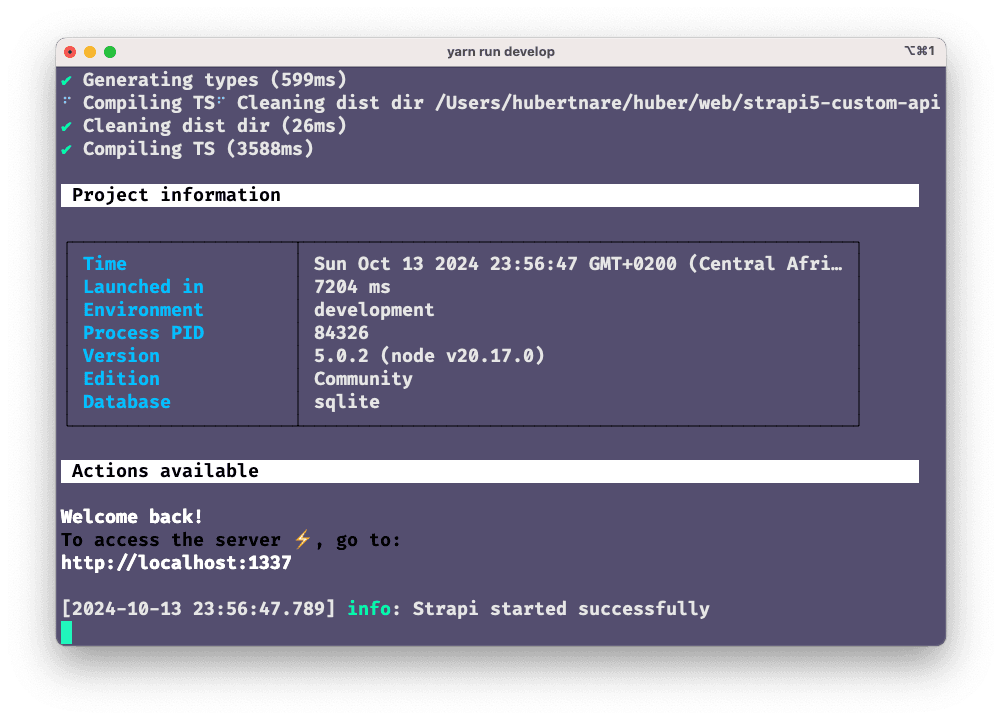The height and width of the screenshot is (720, 1002).
Task: Click 'Compiling TS (3588ms)' line
Action: click(x=198, y=149)
